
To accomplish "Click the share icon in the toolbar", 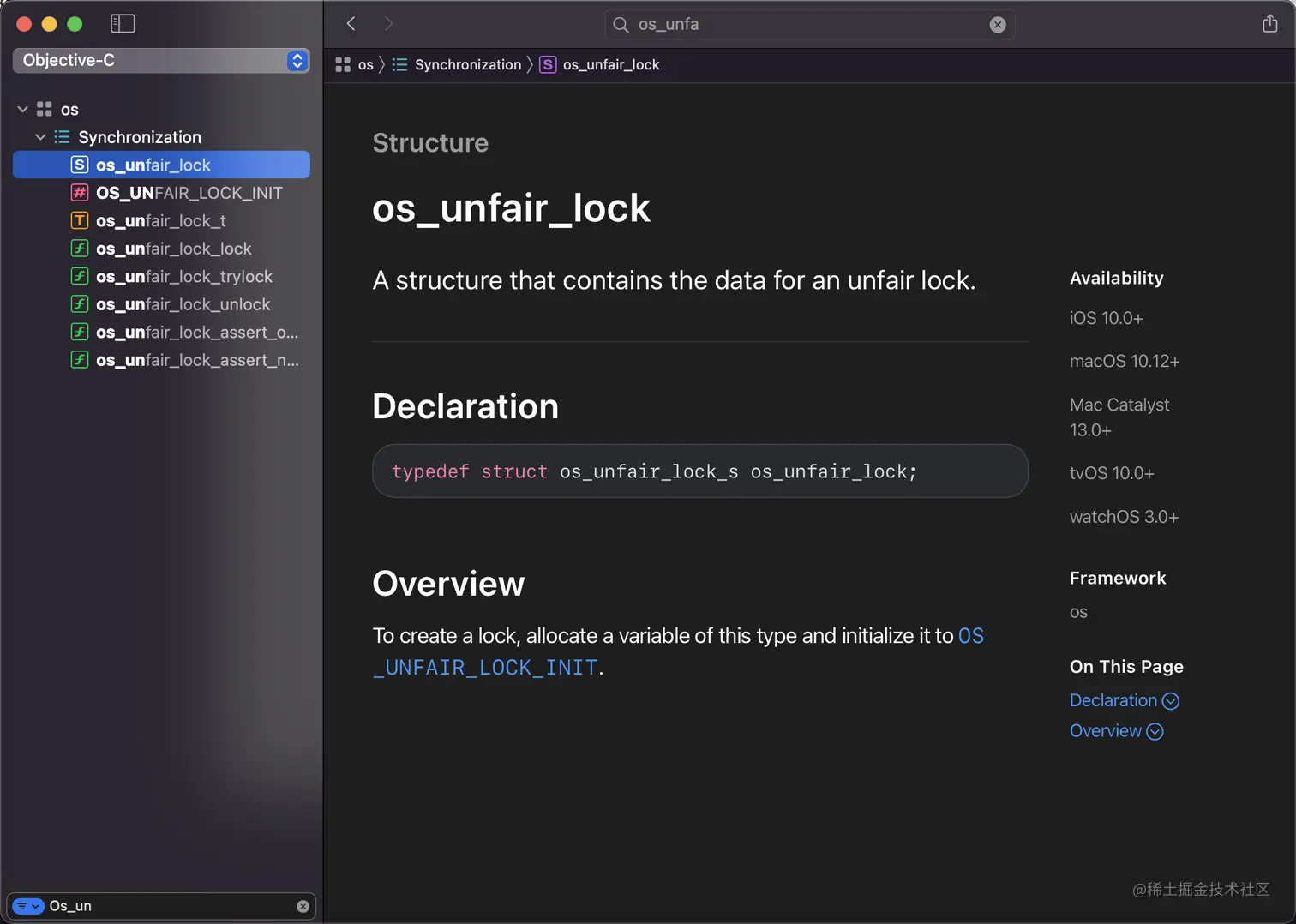I will [1269, 23].
